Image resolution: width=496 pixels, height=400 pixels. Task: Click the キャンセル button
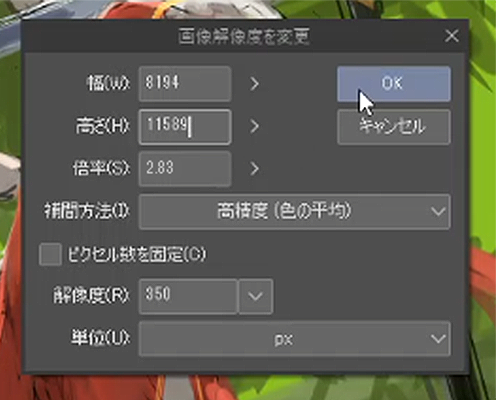point(394,127)
